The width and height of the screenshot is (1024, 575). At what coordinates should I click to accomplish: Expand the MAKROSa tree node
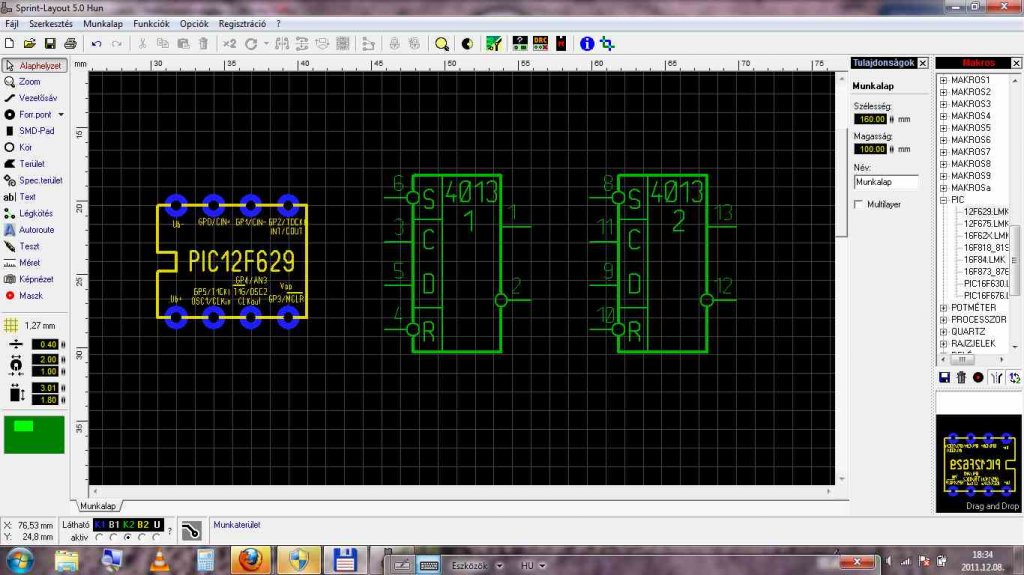tap(943, 188)
